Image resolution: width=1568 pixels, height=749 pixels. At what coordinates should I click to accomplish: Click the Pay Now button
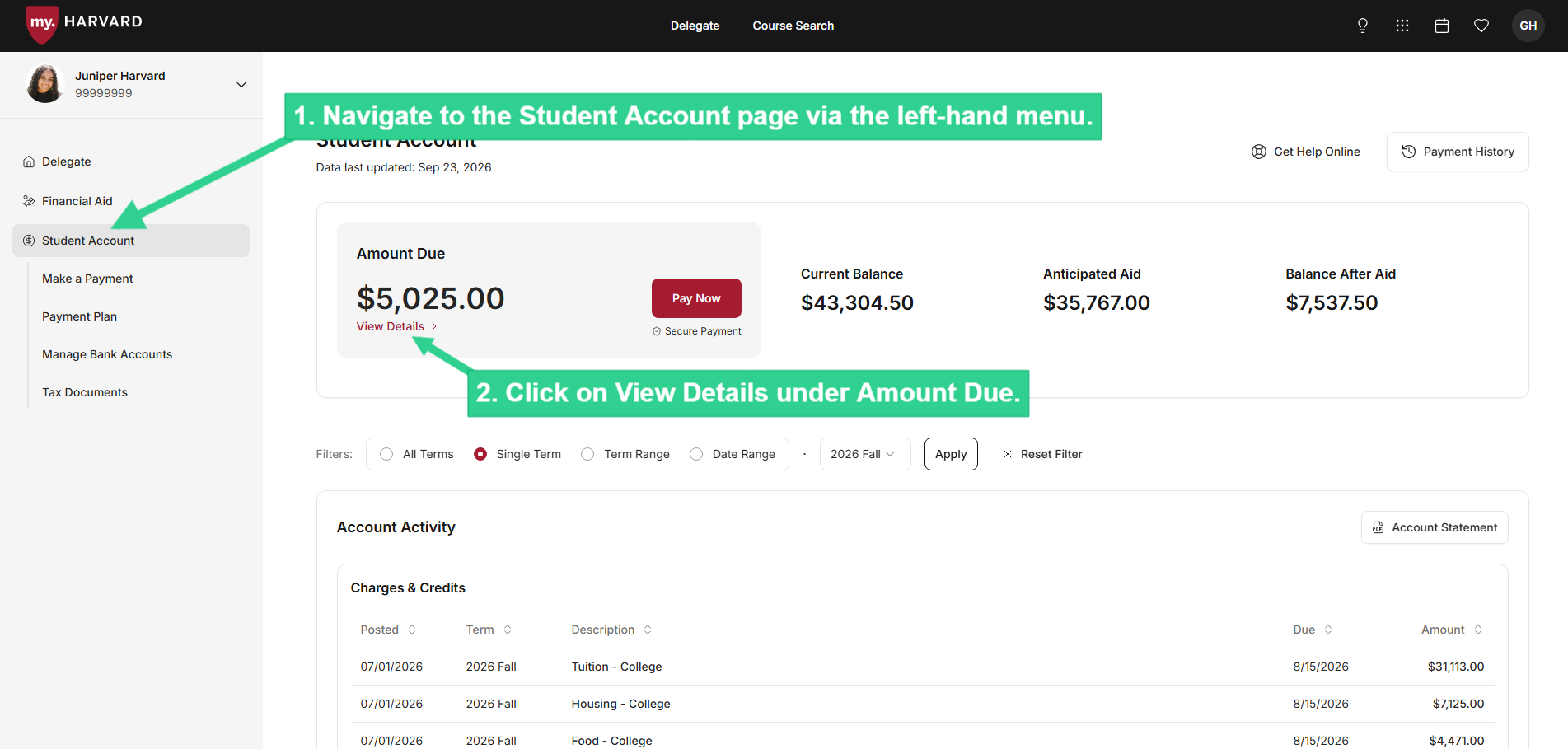point(696,298)
